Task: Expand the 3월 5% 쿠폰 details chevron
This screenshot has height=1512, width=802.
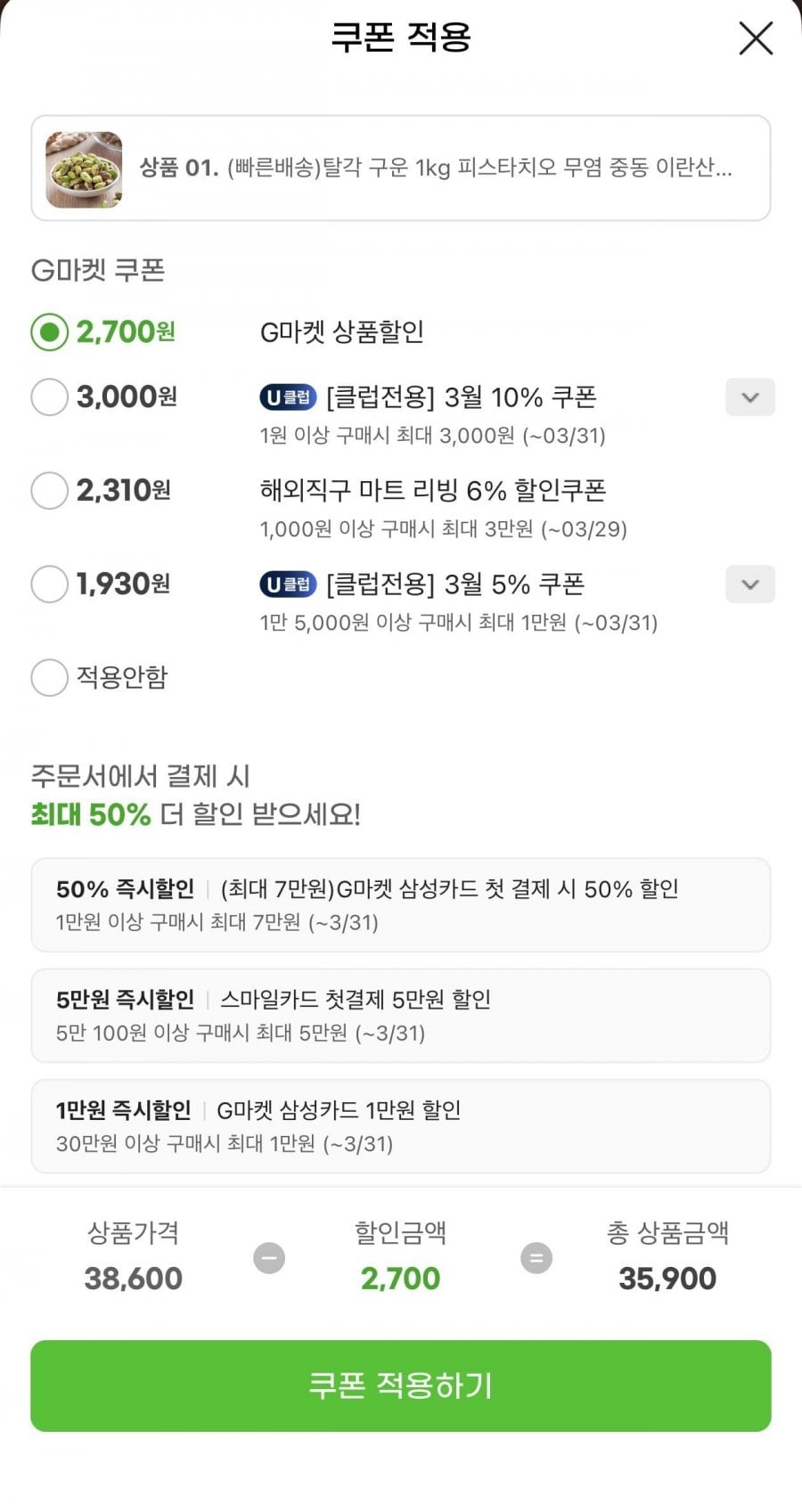Action: pos(750,584)
